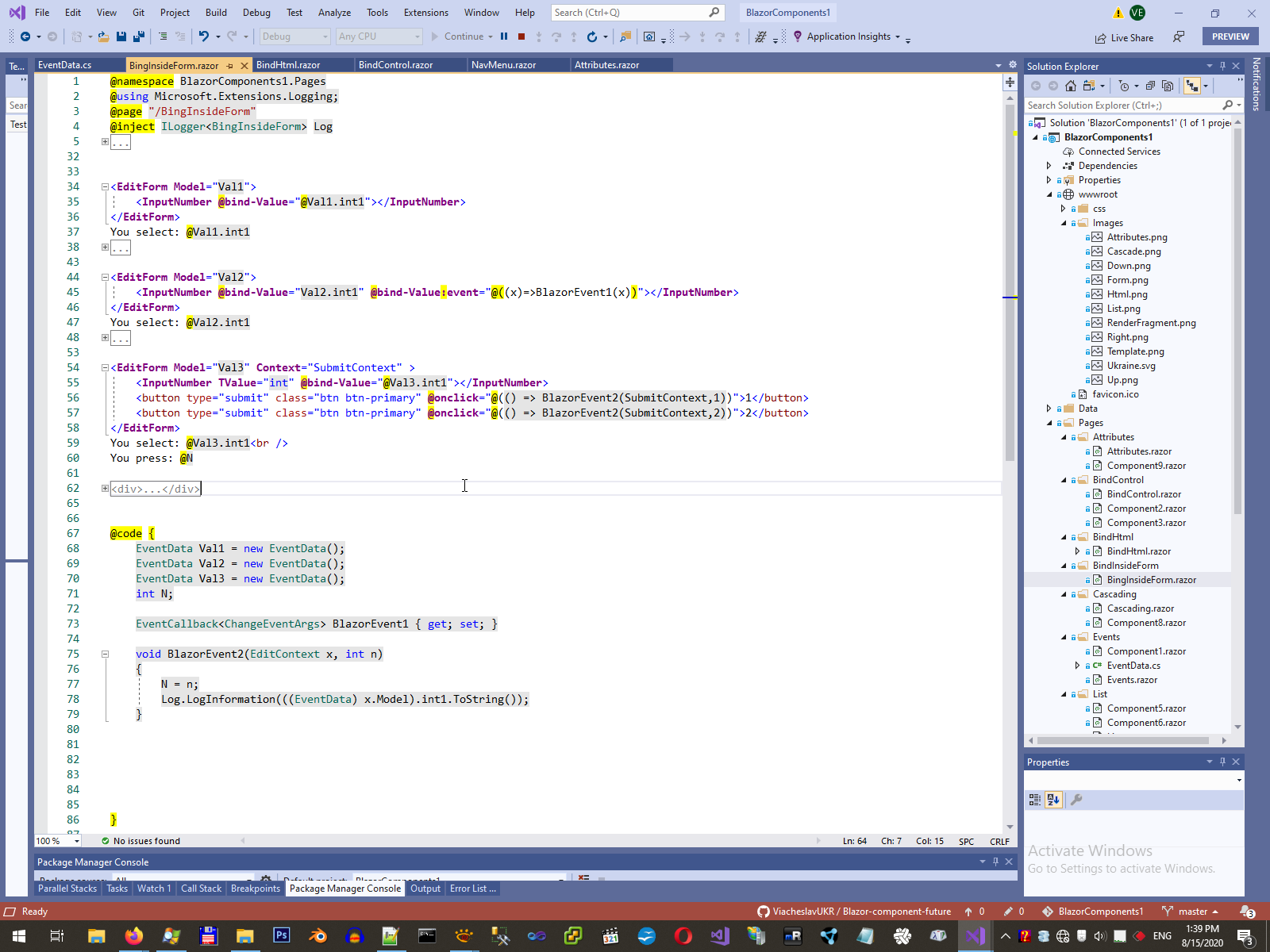Open the master branch selector
The height and width of the screenshot is (952, 1270).
pyautogui.click(x=1190, y=912)
